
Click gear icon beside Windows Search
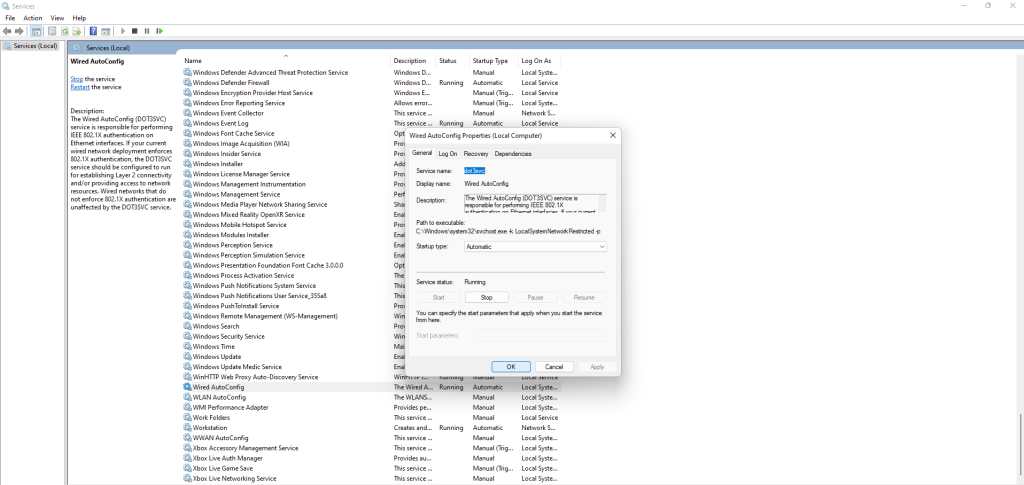click(x=187, y=326)
